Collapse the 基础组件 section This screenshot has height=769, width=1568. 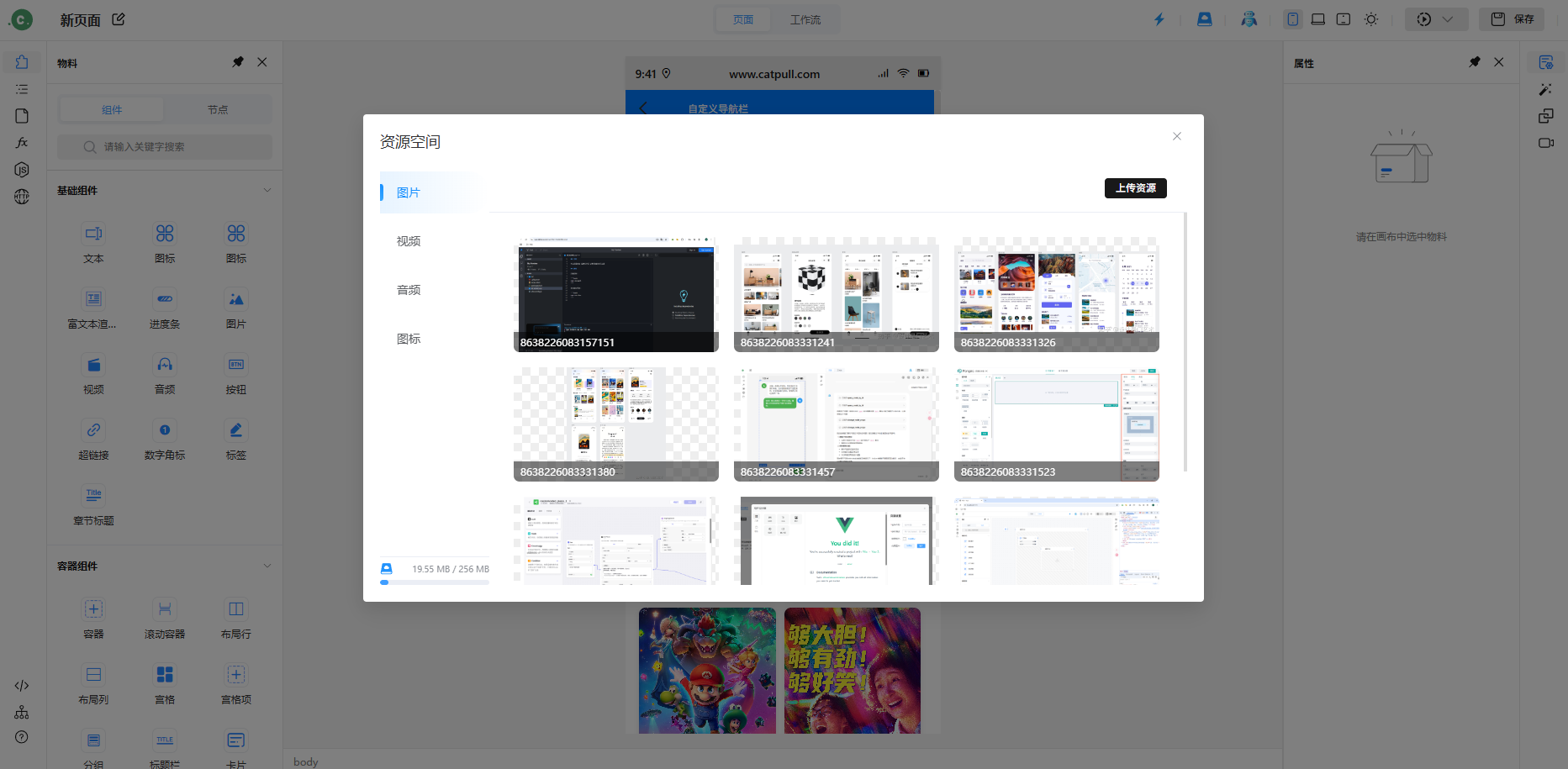click(267, 191)
